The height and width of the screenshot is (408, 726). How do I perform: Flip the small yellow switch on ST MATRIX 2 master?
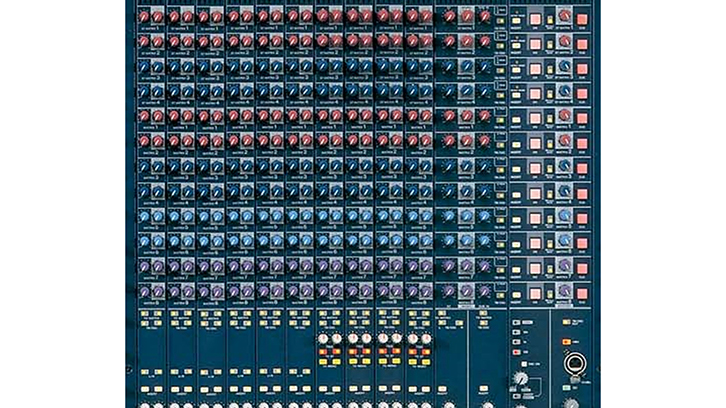coord(550,45)
